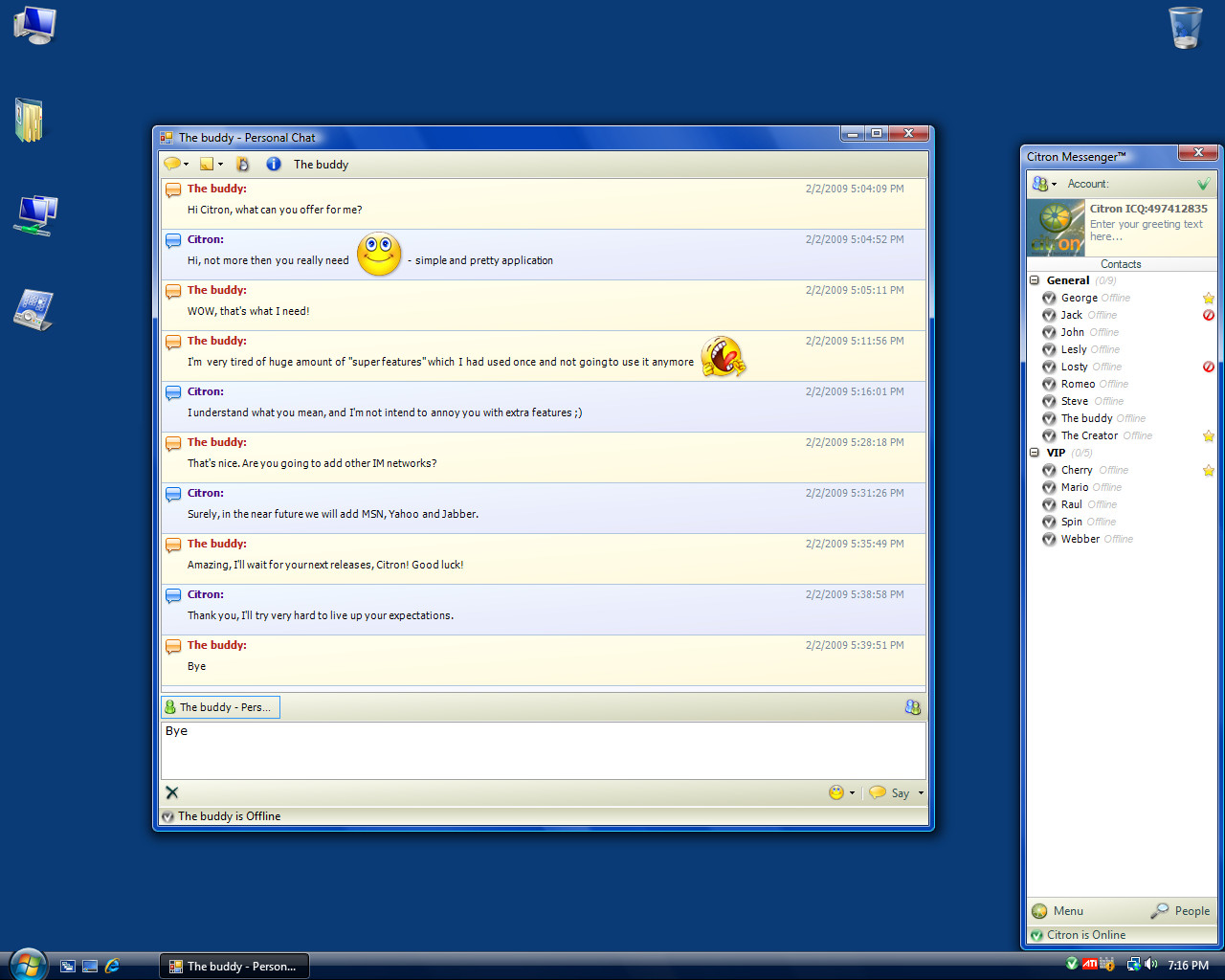Click the star icon next to The Creator
This screenshot has width=1225, height=980.
pos(1209,435)
